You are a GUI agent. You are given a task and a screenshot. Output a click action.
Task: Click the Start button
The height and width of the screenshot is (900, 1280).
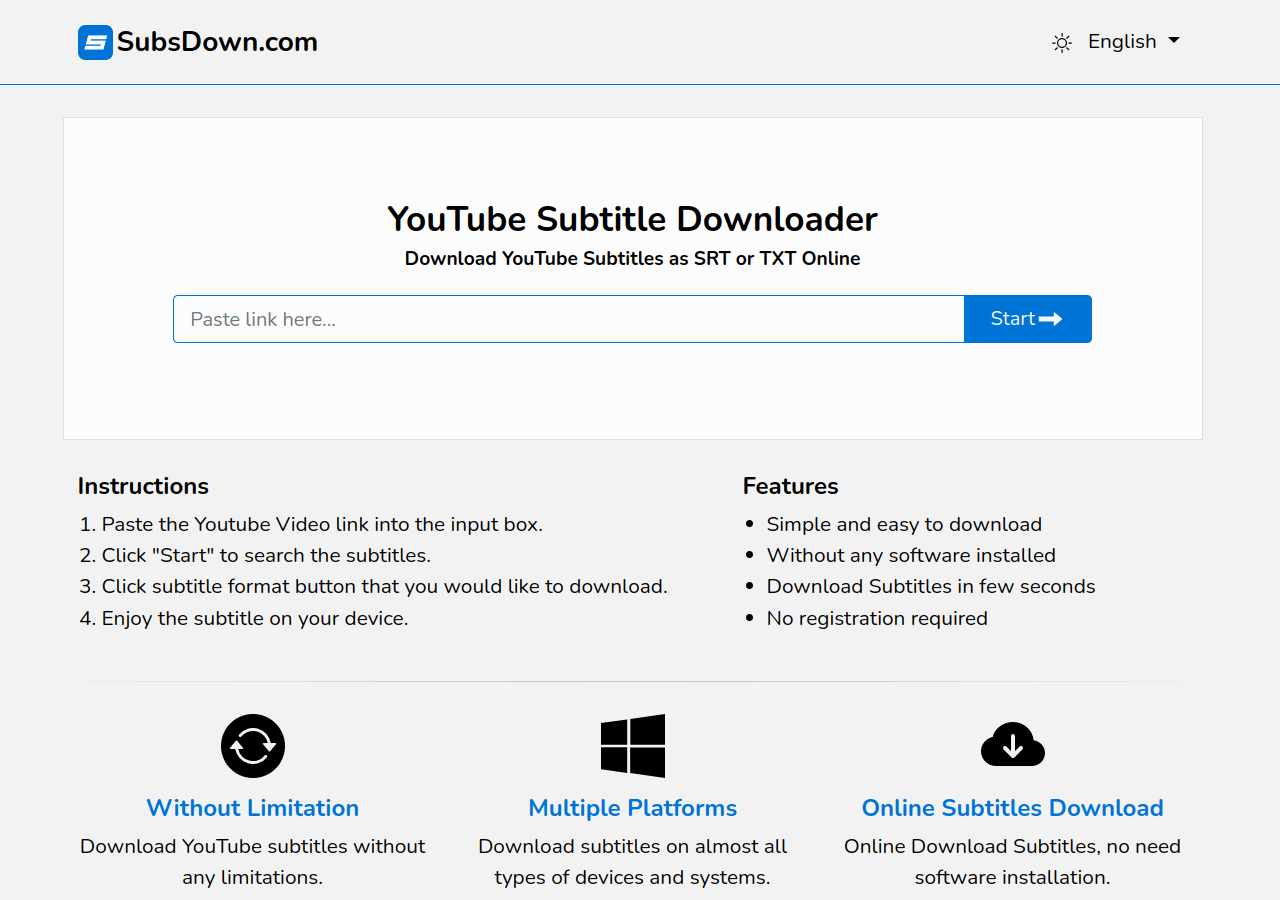coord(1027,319)
